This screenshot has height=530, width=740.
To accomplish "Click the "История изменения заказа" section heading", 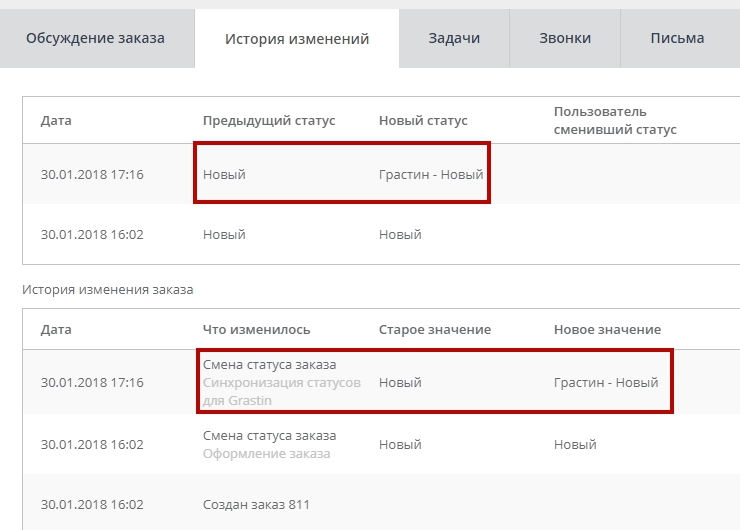I will point(107,290).
